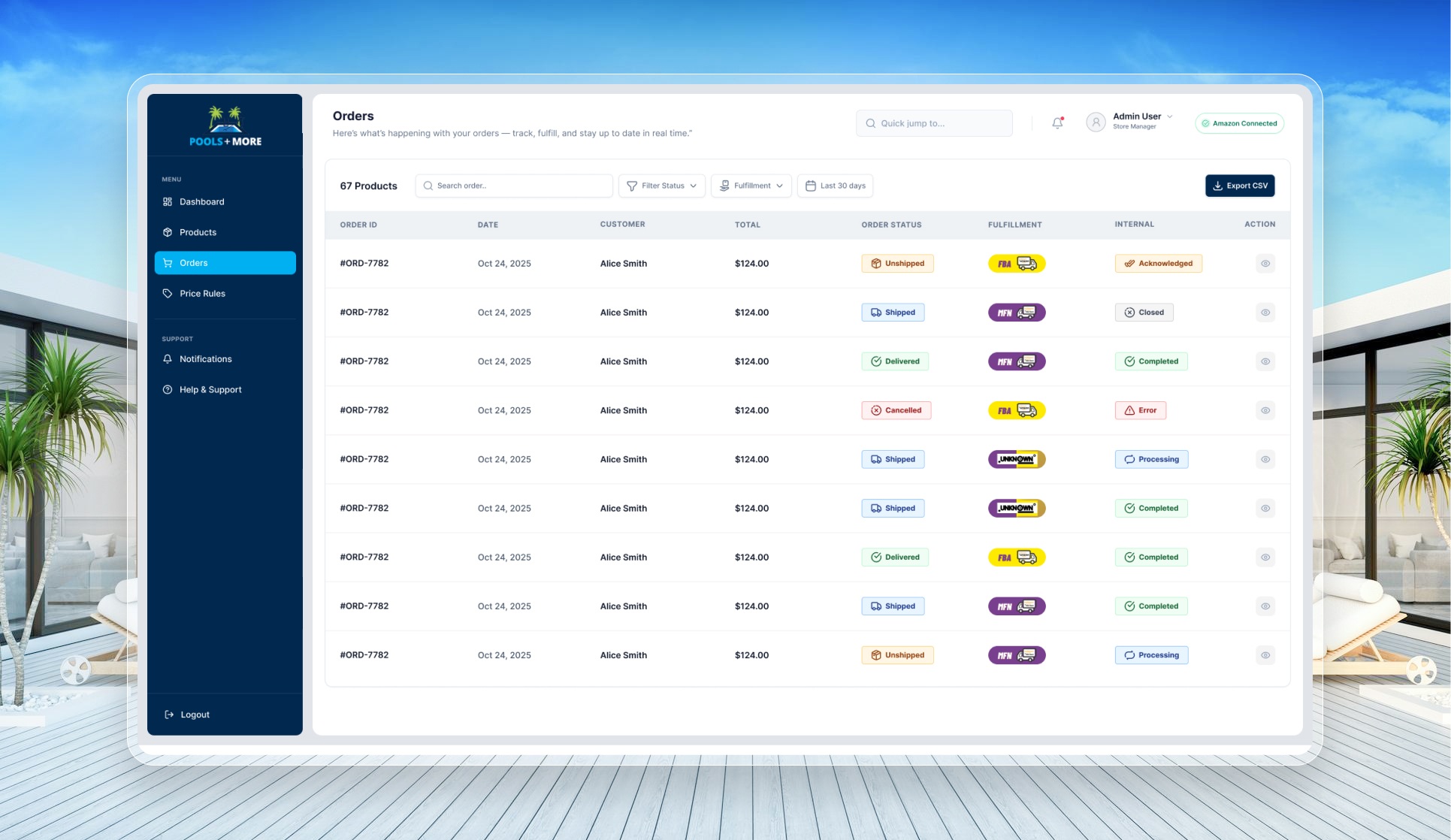Screen dimensions: 1451x840
Task: Click MFN truck badge in second row
Action: click(1016, 313)
